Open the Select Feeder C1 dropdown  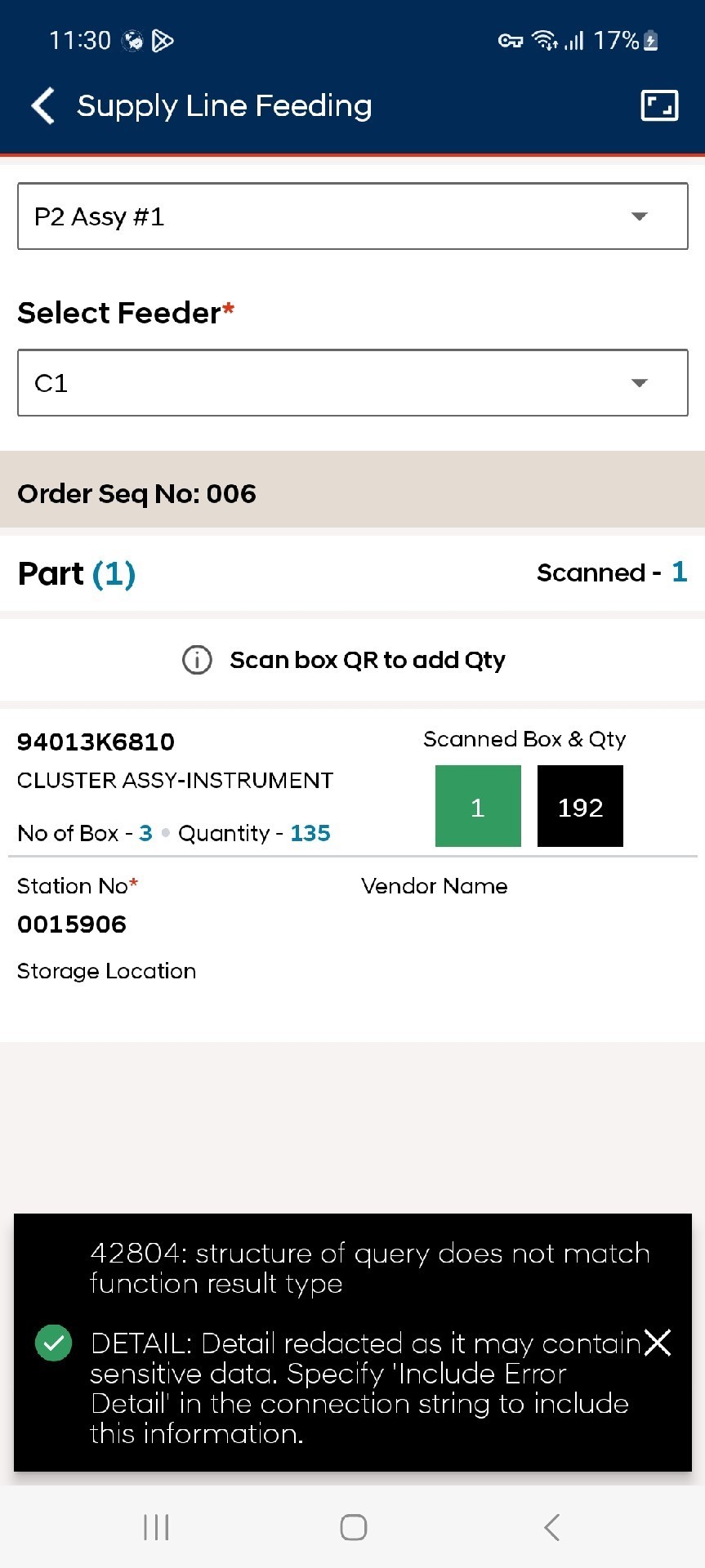[x=352, y=383]
